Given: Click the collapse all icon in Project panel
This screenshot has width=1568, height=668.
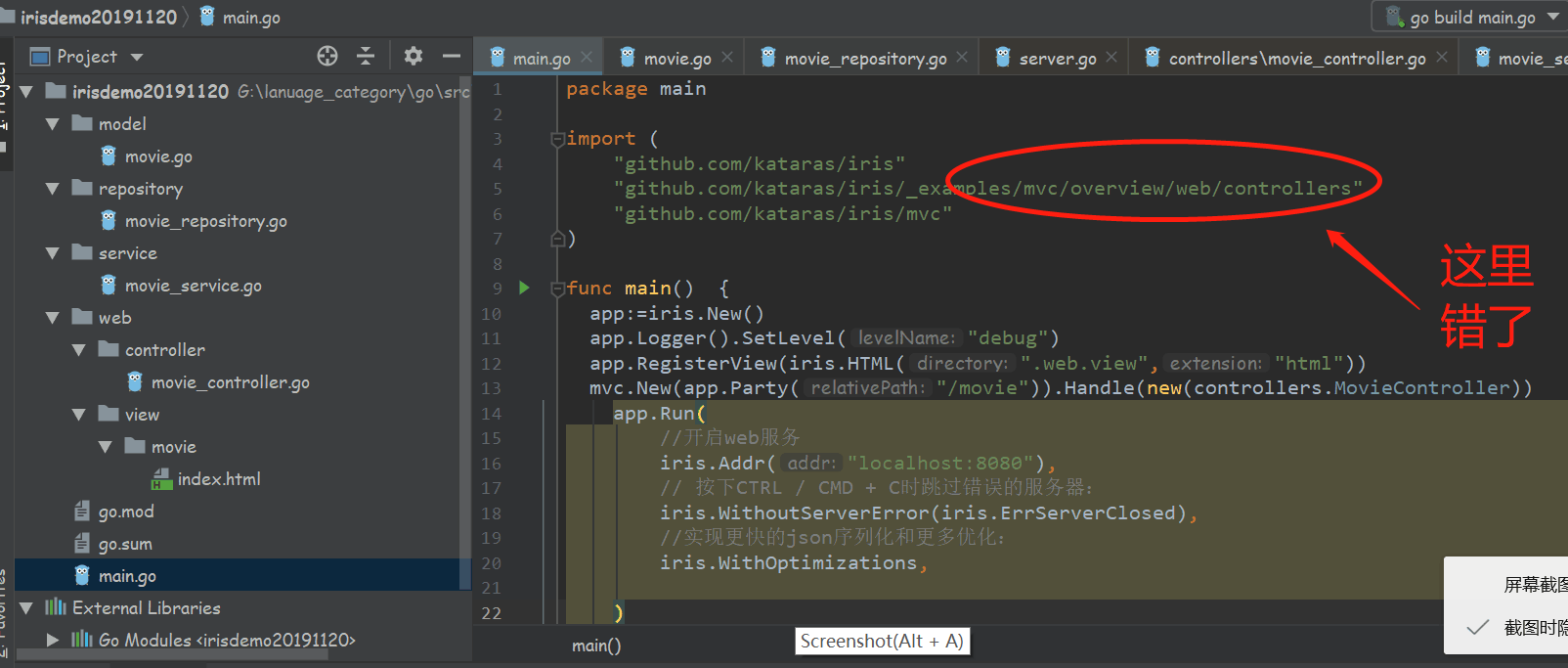Looking at the screenshot, I should [366, 56].
